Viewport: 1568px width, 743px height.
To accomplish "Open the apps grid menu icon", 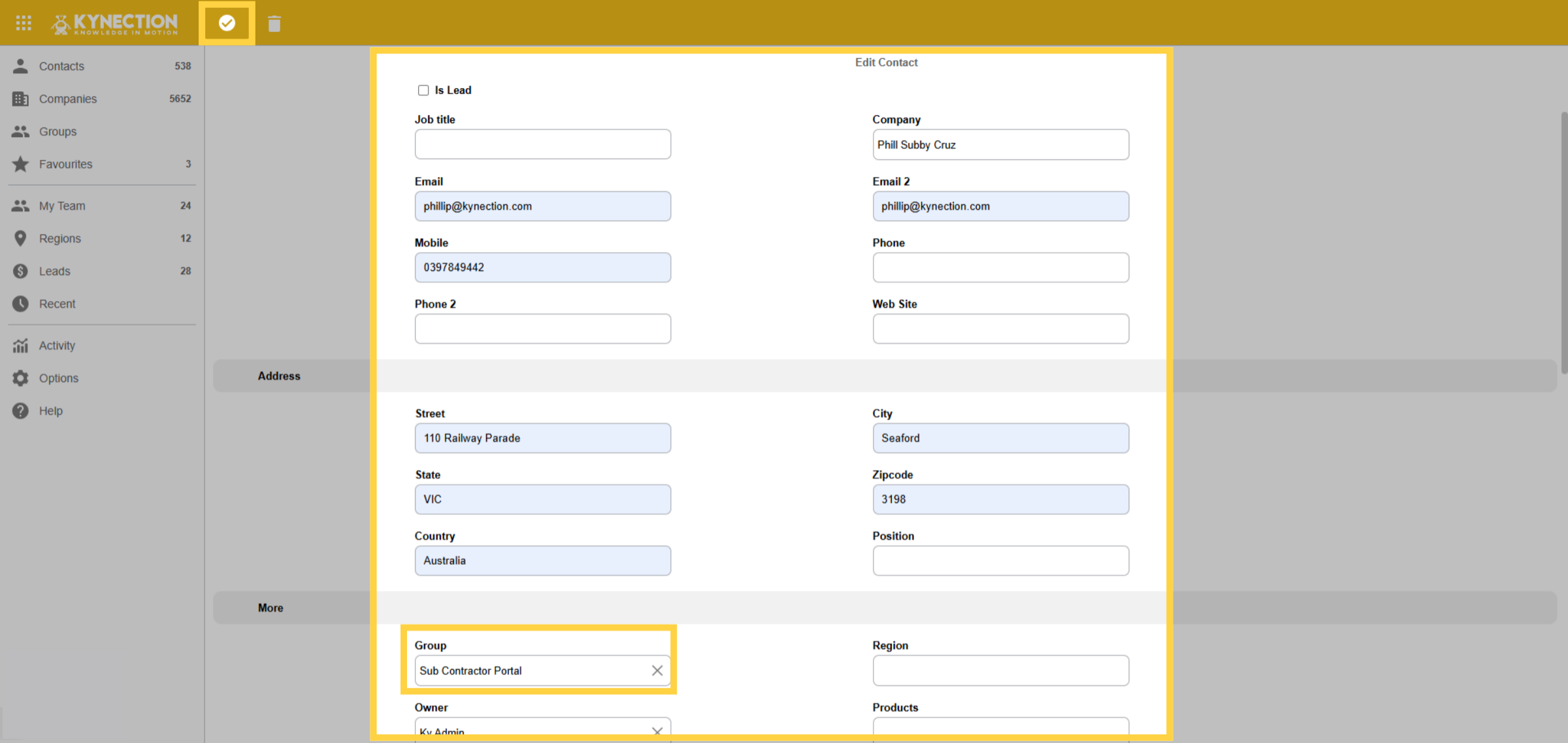I will pos(24,24).
